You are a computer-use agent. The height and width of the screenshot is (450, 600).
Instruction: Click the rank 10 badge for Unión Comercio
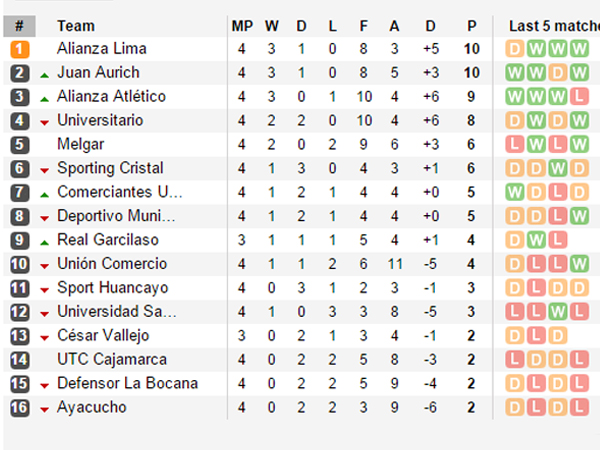pyautogui.click(x=20, y=264)
